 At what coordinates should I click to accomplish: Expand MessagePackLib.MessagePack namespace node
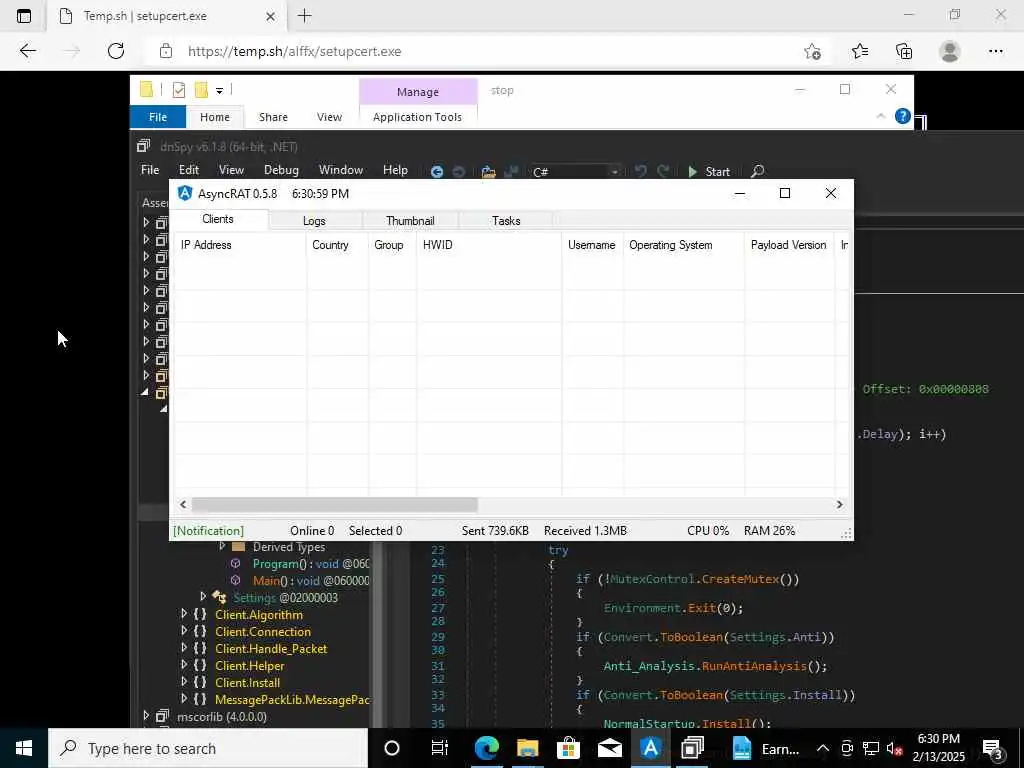coord(184,699)
